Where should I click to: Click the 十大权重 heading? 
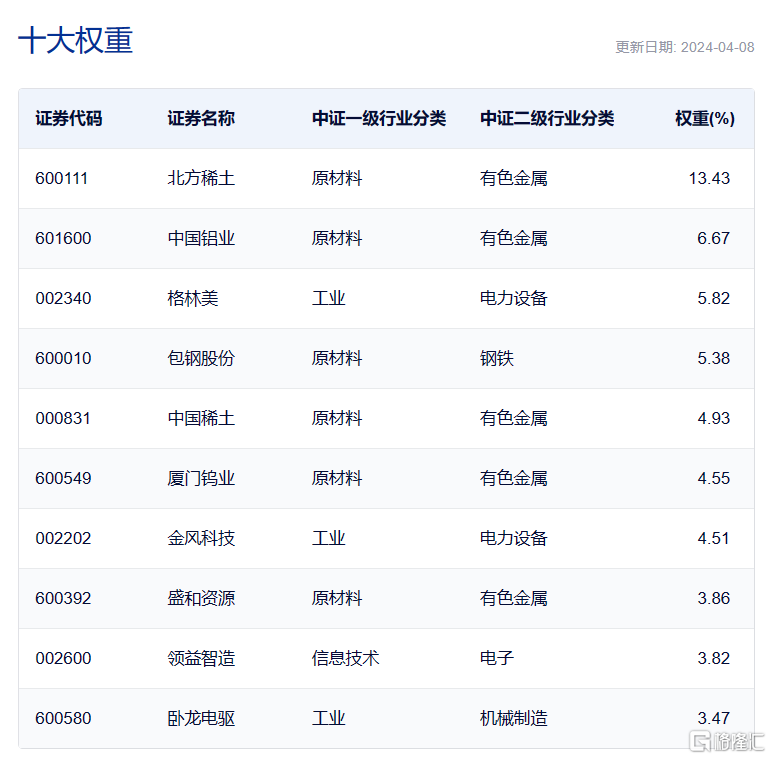pyautogui.click(x=75, y=40)
